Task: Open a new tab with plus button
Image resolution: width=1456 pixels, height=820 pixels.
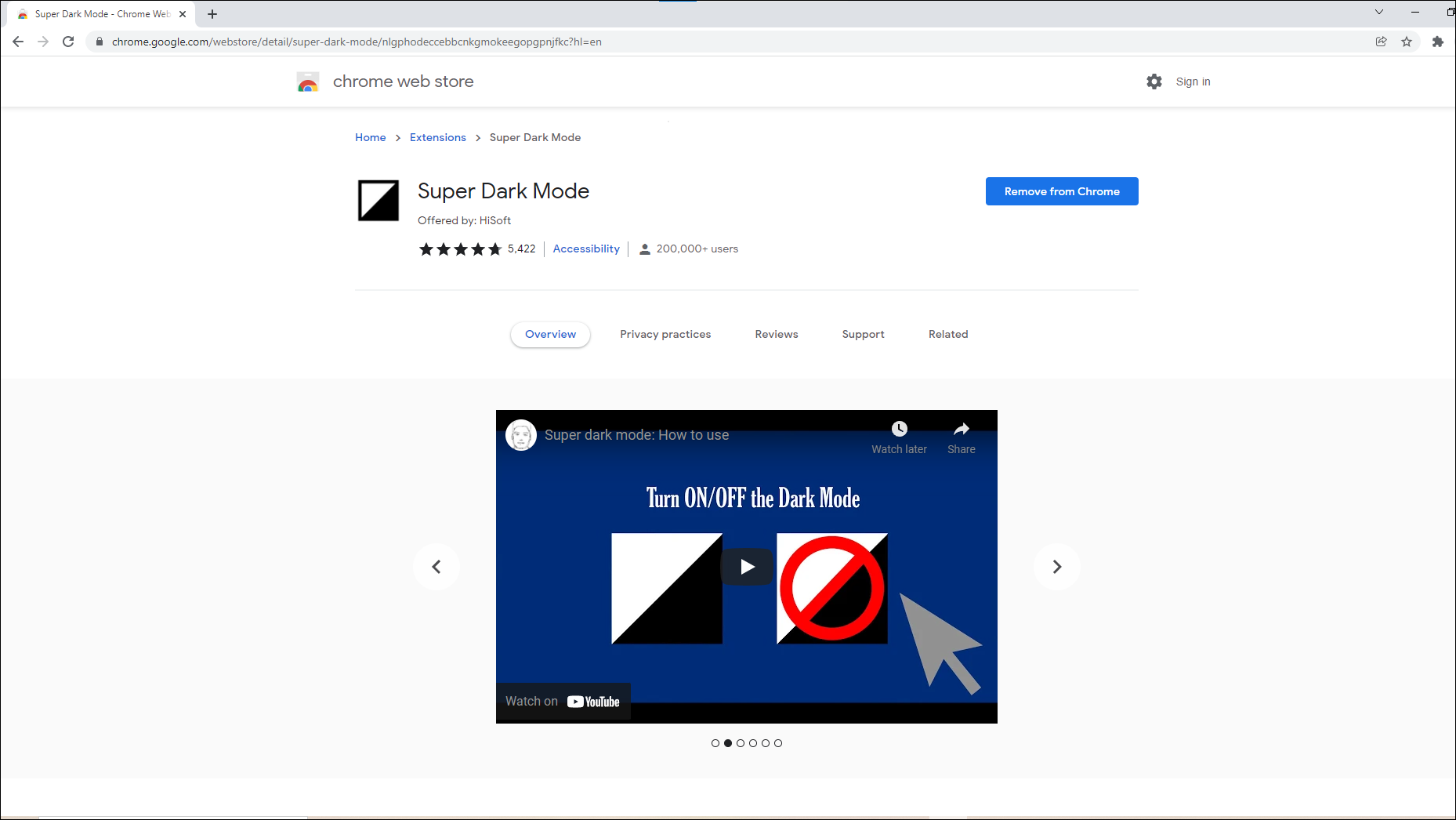Action: tap(212, 14)
